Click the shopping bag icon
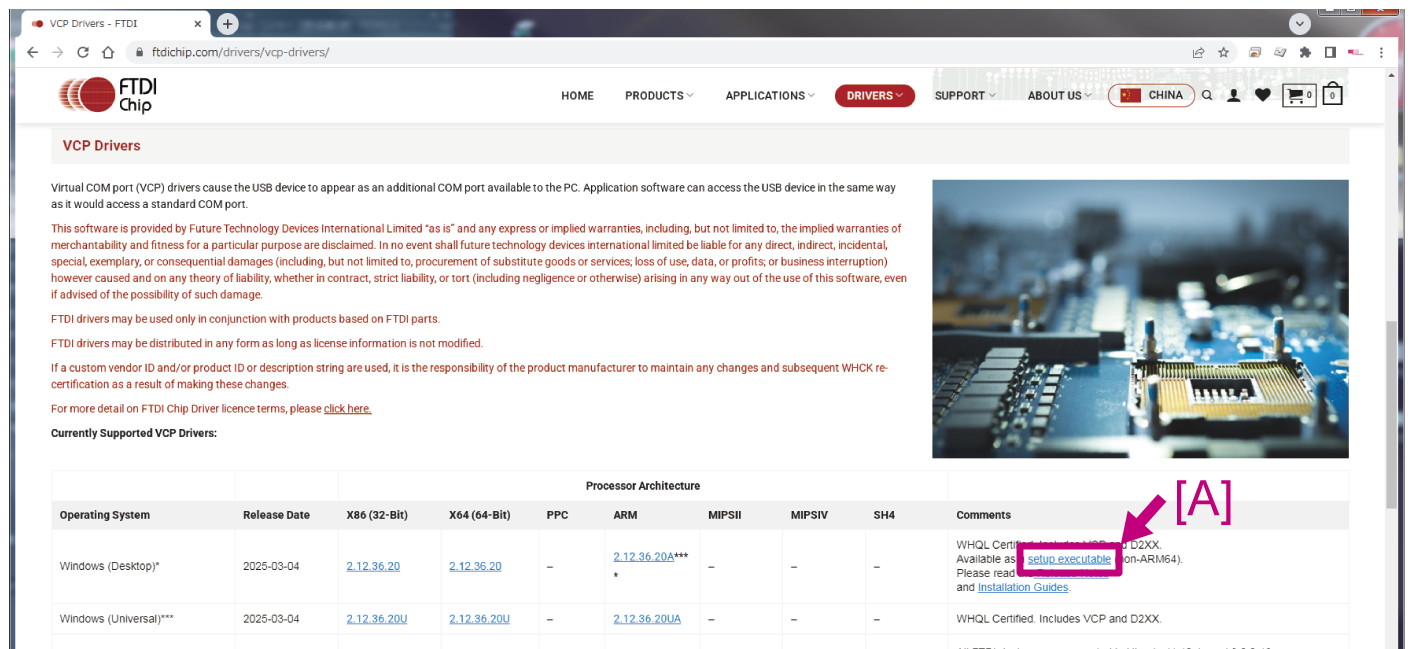The height and width of the screenshot is (649, 1418). coord(1332,96)
